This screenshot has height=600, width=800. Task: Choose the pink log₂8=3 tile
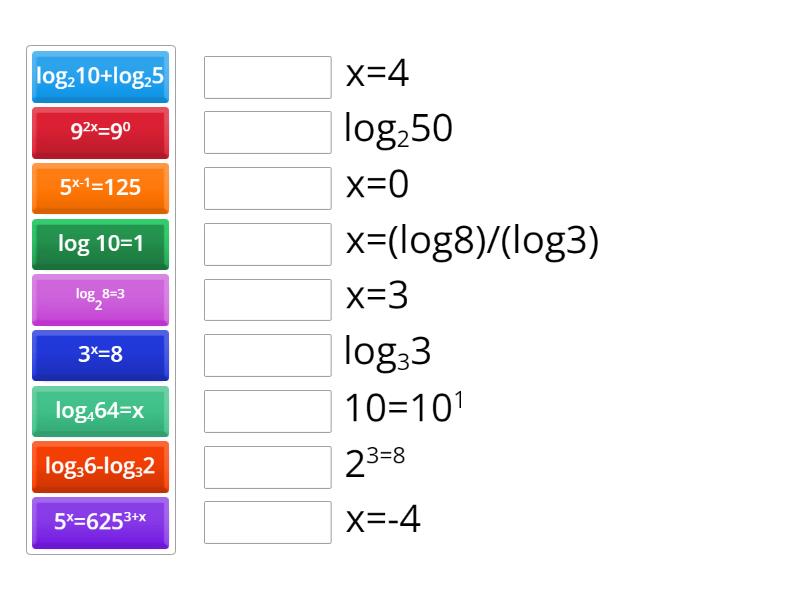100,299
